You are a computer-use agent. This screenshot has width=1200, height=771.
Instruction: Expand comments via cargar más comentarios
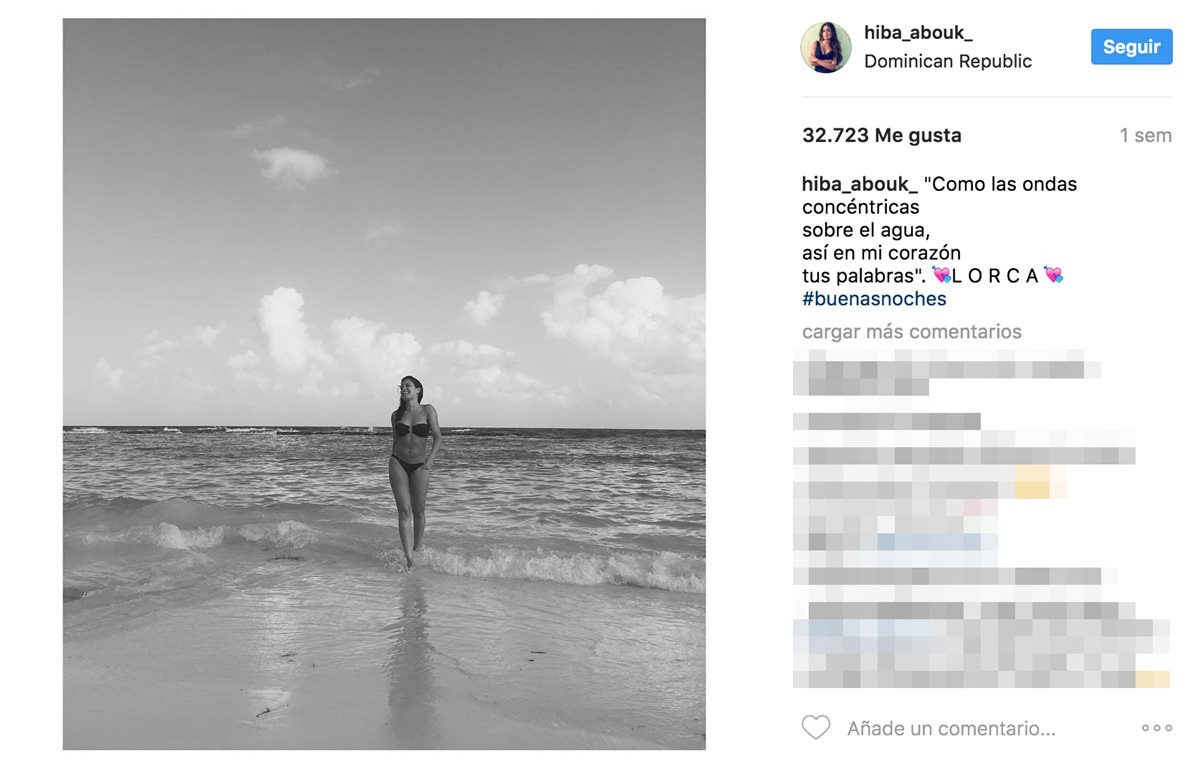(912, 332)
